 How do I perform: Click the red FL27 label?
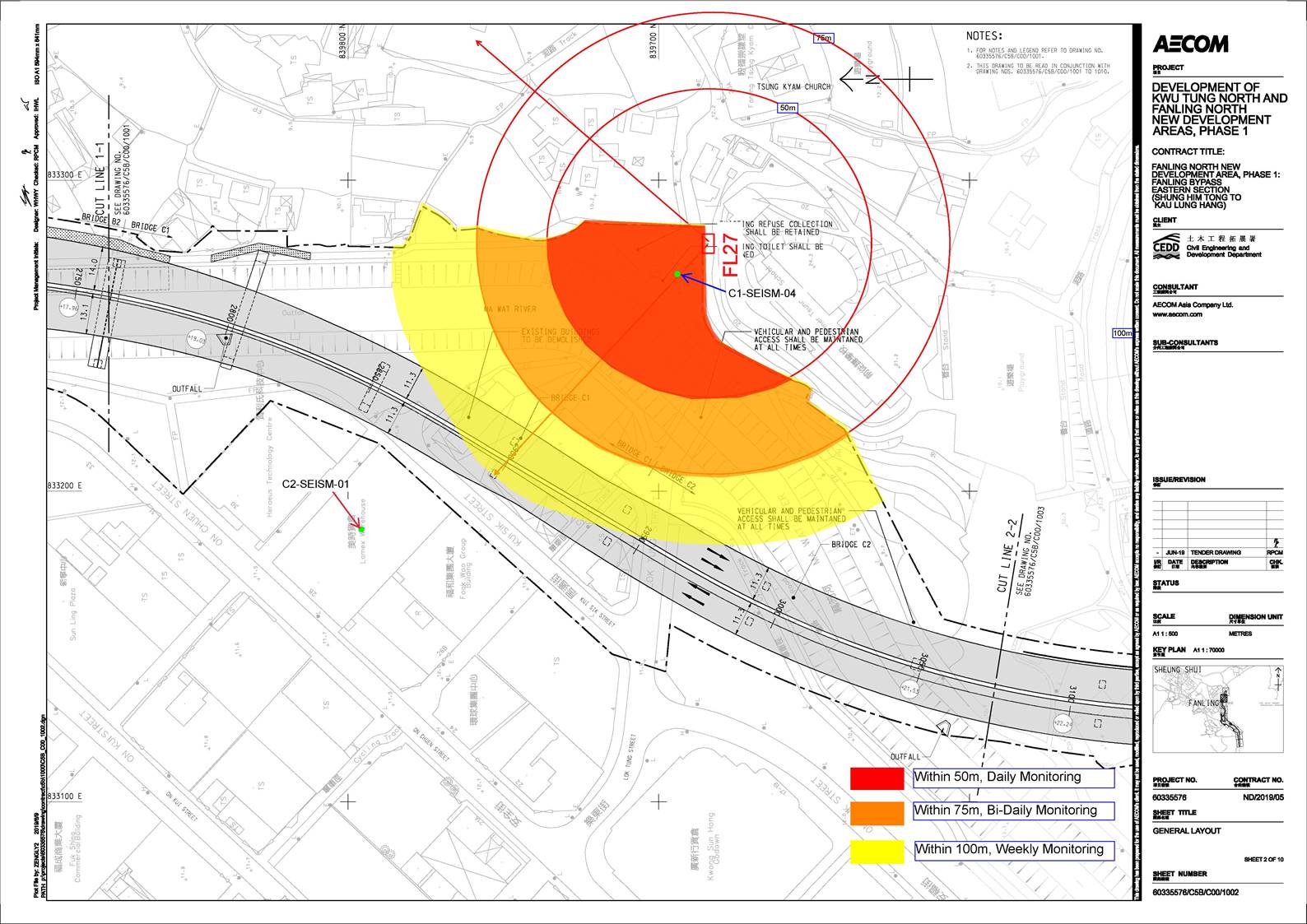click(730, 254)
